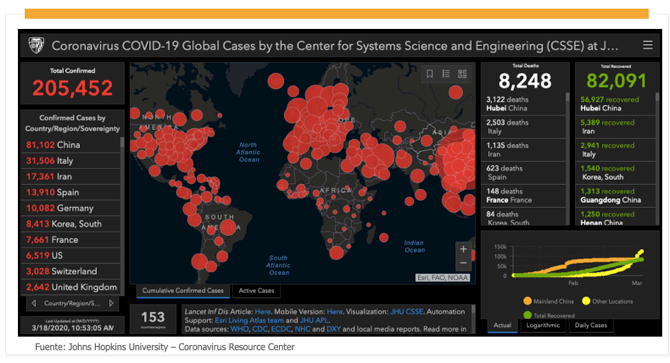Open the basemap gallery grid icon
670x363 pixels.
point(462,74)
